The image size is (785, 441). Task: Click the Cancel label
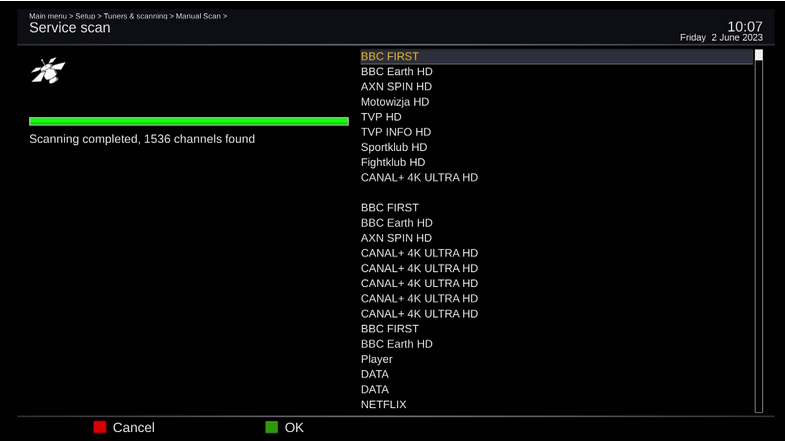coord(134,427)
